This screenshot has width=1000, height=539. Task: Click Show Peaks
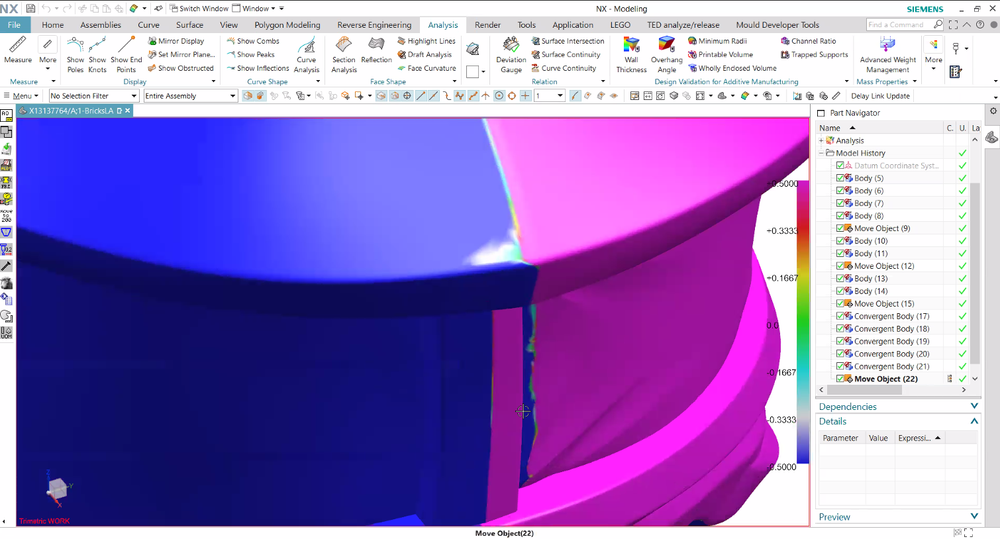[x=251, y=55]
